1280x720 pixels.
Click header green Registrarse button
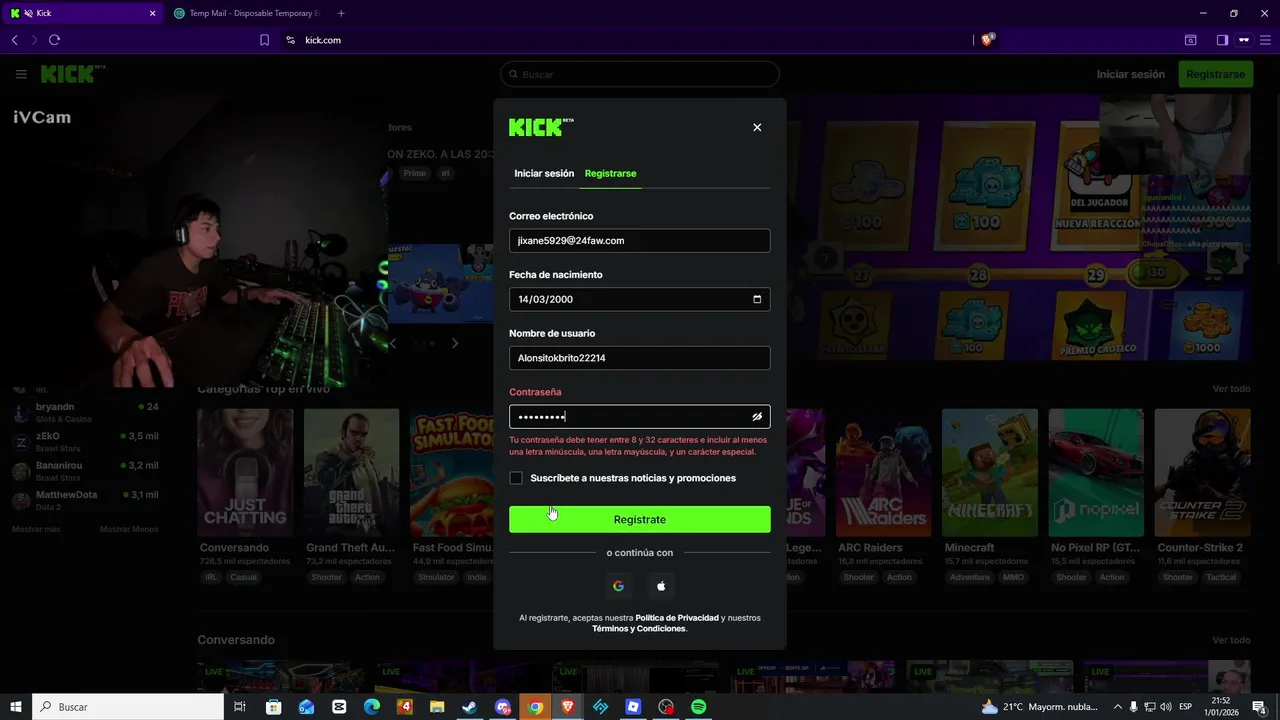click(1216, 74)
